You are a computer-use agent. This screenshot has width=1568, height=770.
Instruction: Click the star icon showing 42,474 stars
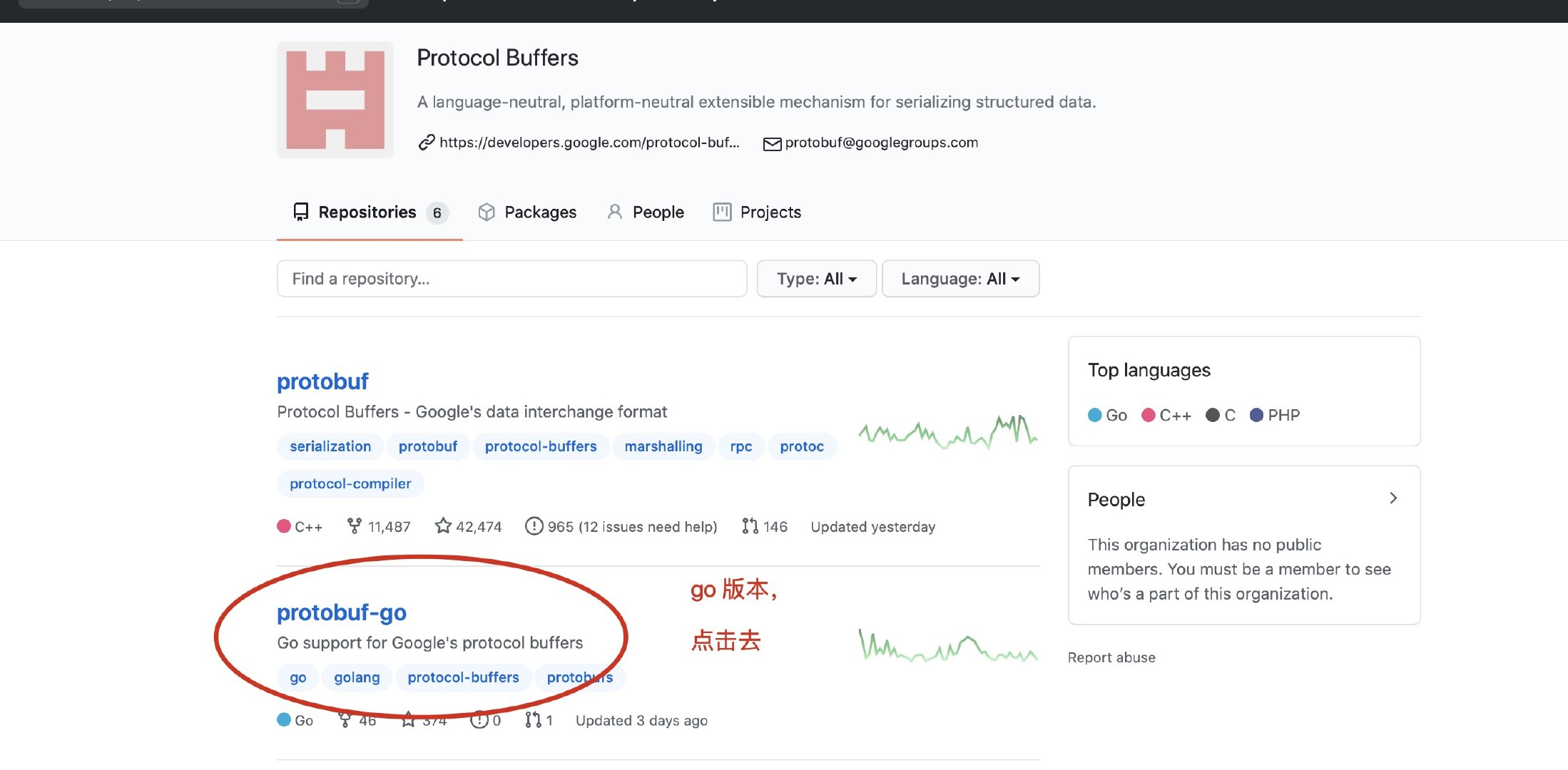click(x=443, y=526)
